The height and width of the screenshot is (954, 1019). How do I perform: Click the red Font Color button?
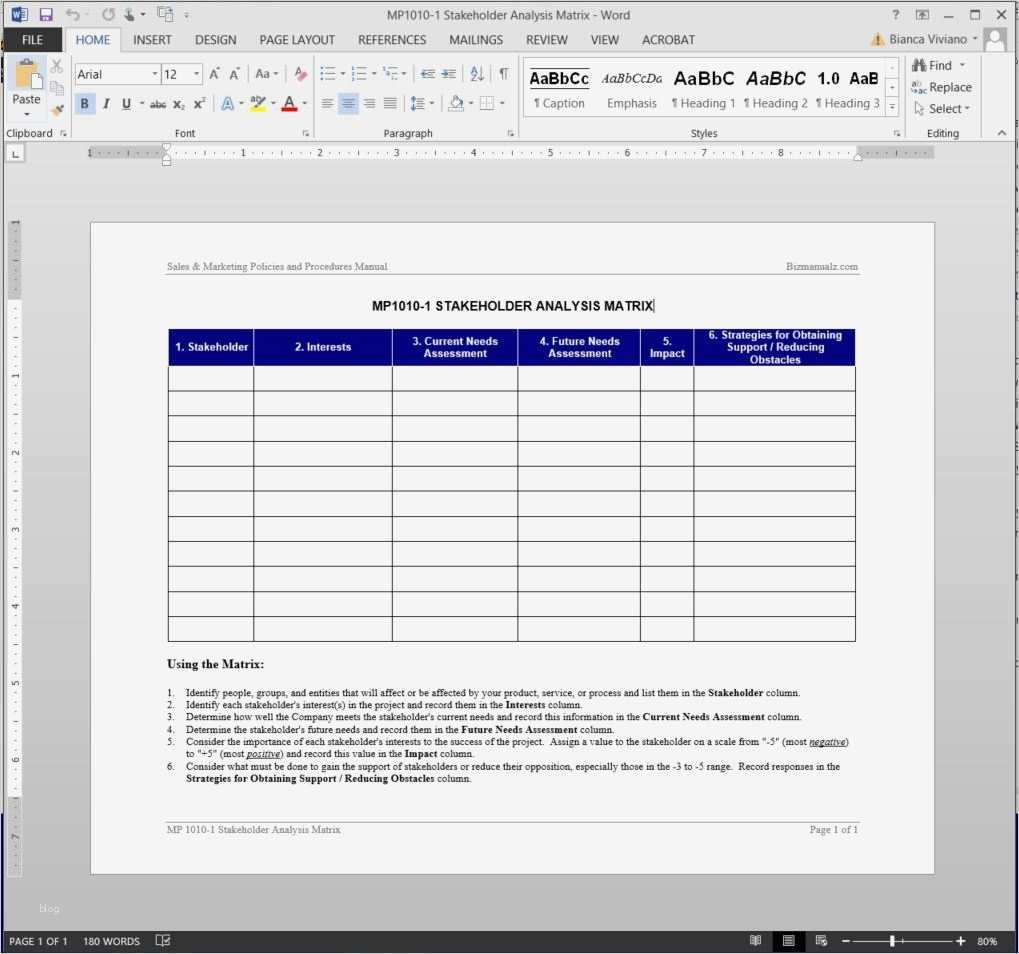pyautogui.click(x=289, y=103)
